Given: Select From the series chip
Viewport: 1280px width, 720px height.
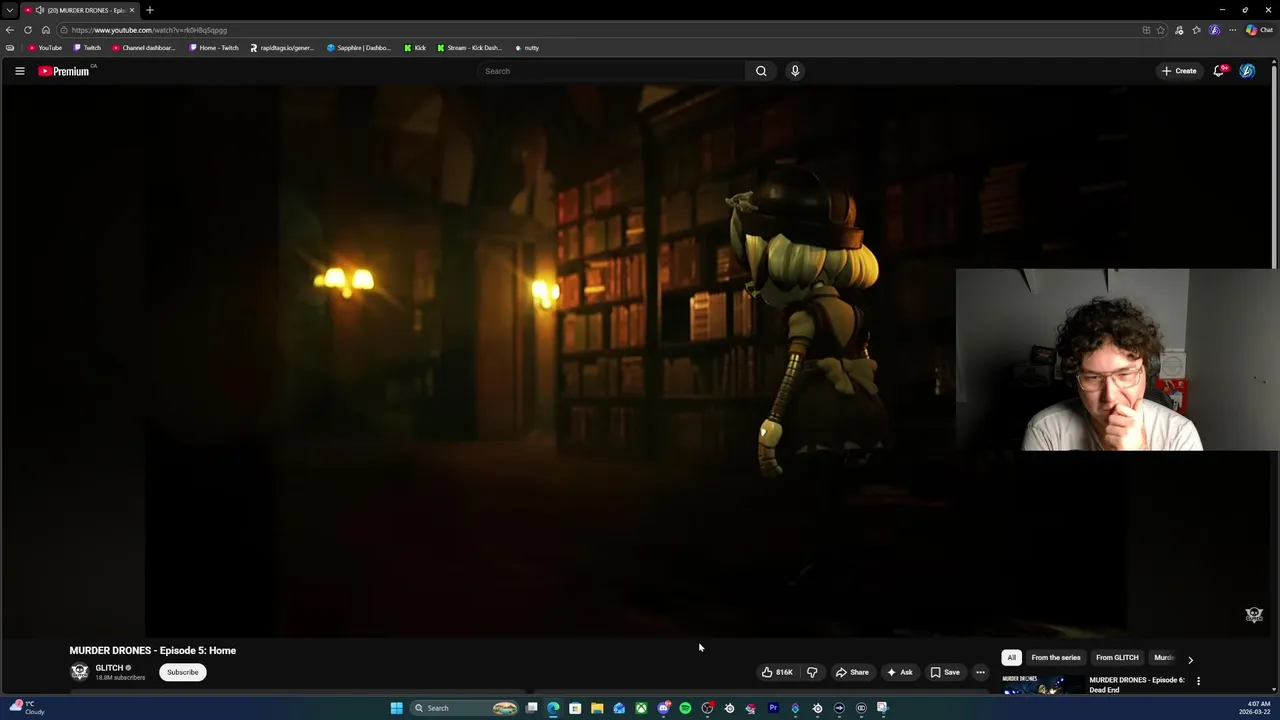Looking at the screenshot, I should click(x=1056, y=658).
